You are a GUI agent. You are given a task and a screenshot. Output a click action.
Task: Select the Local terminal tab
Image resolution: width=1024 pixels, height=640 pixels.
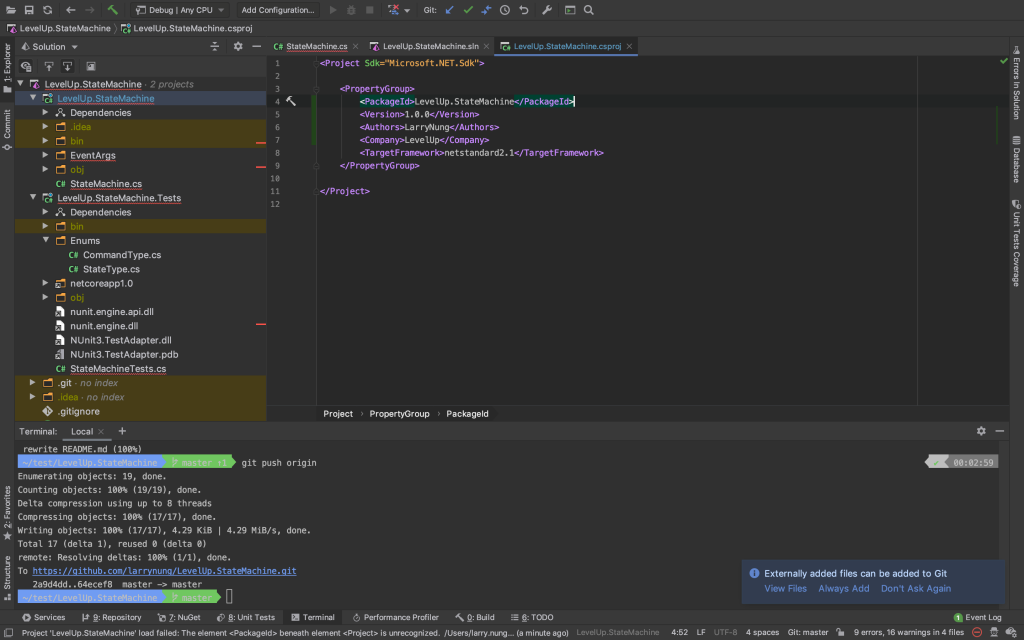(x=82, y=431)
